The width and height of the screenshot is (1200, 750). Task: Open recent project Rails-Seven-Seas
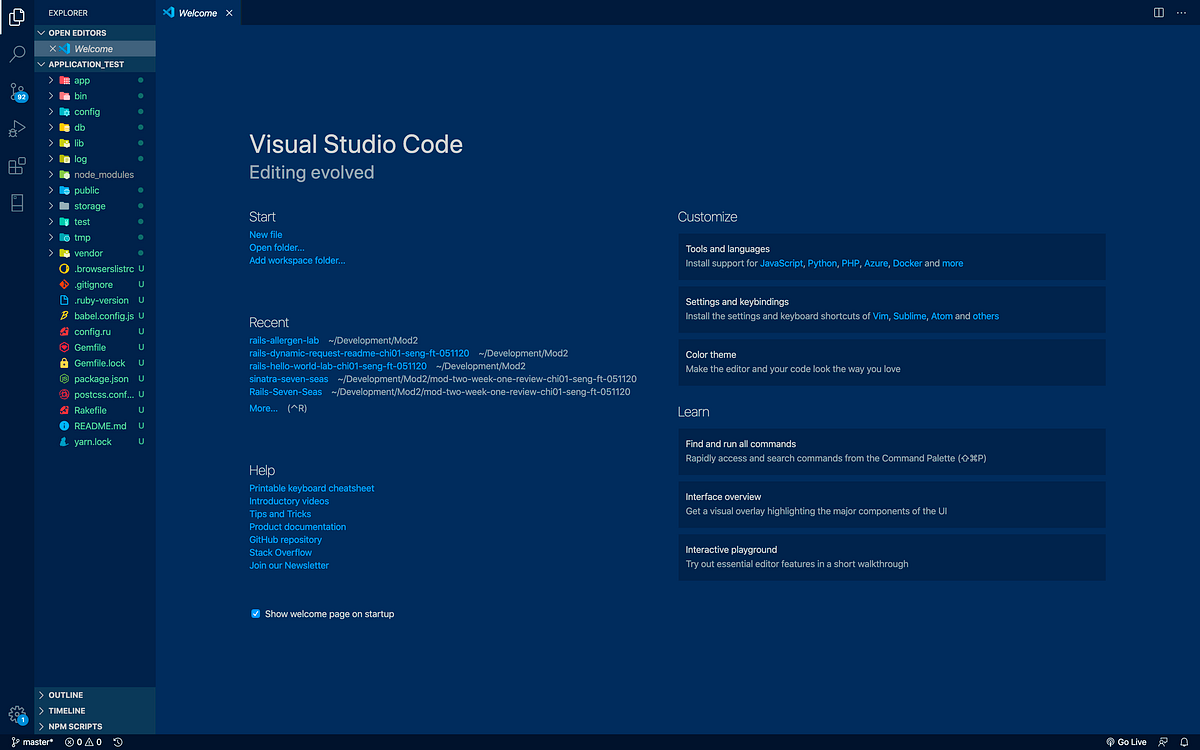(x=285, y=392)
